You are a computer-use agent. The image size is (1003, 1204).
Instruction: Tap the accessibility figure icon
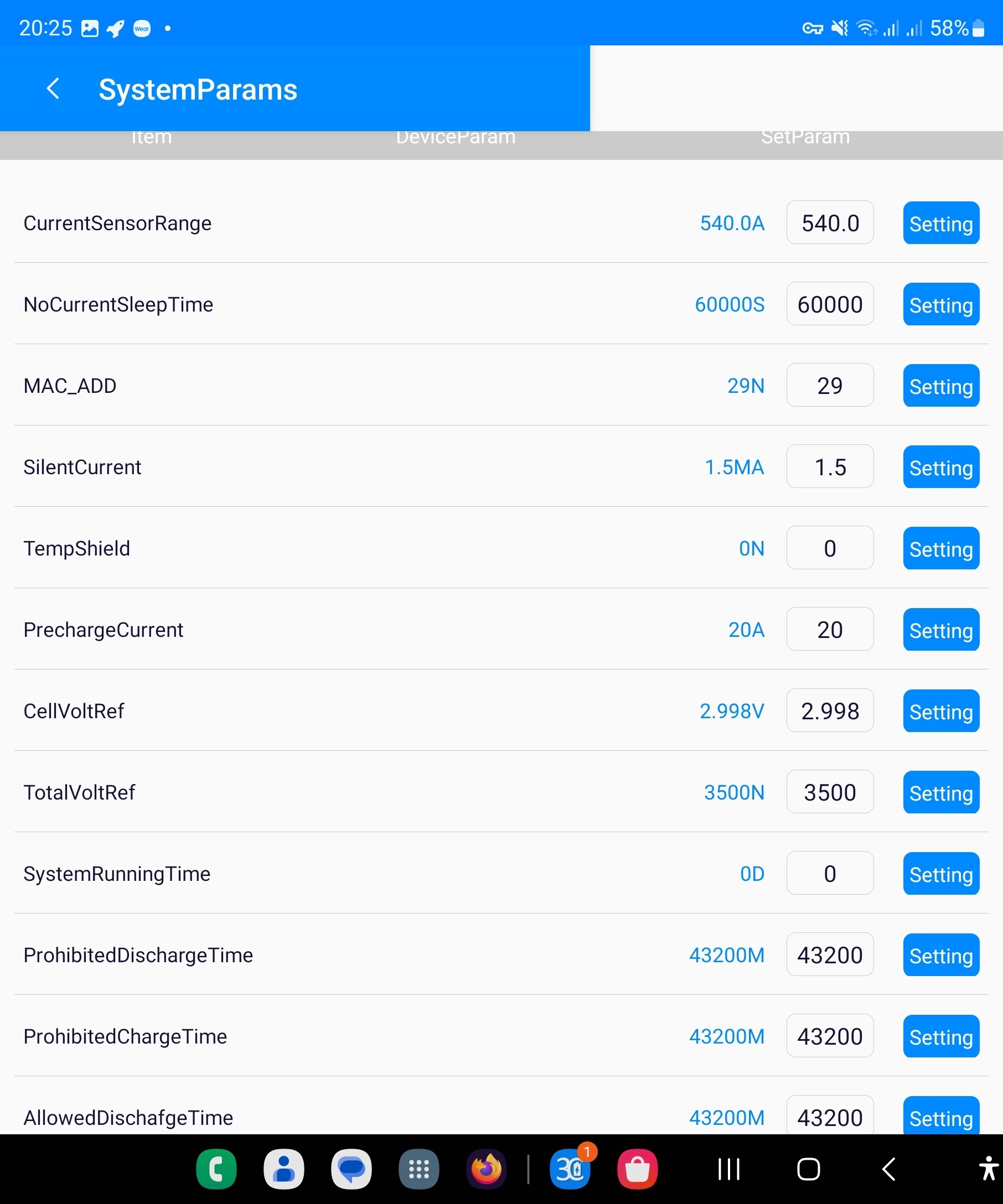988,1169
